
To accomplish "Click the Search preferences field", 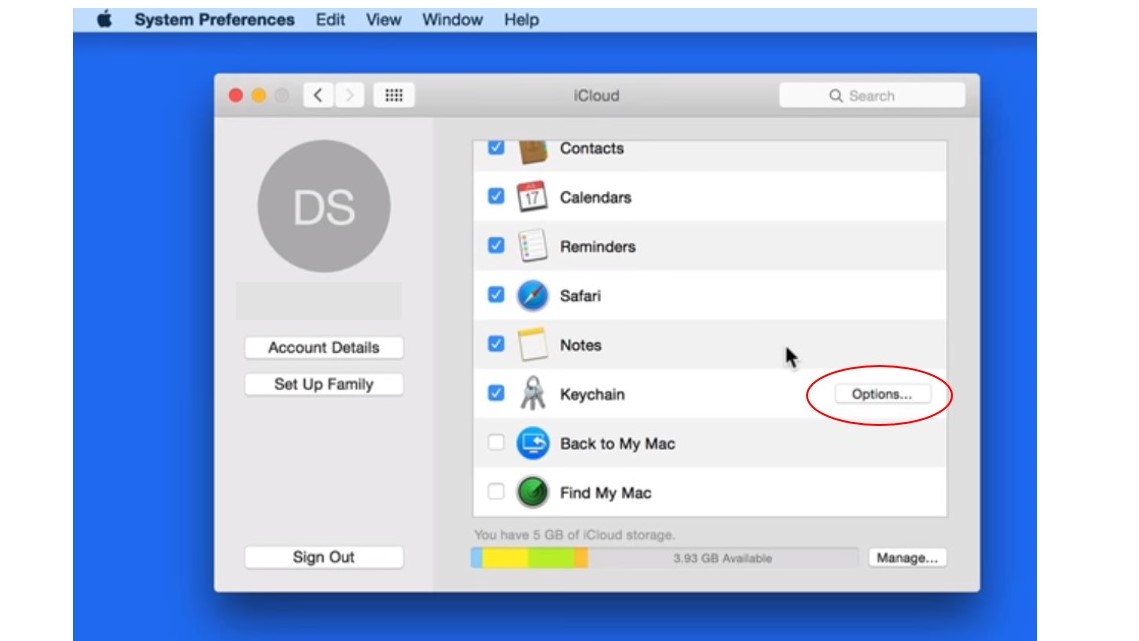I will (x=871, y=96).
